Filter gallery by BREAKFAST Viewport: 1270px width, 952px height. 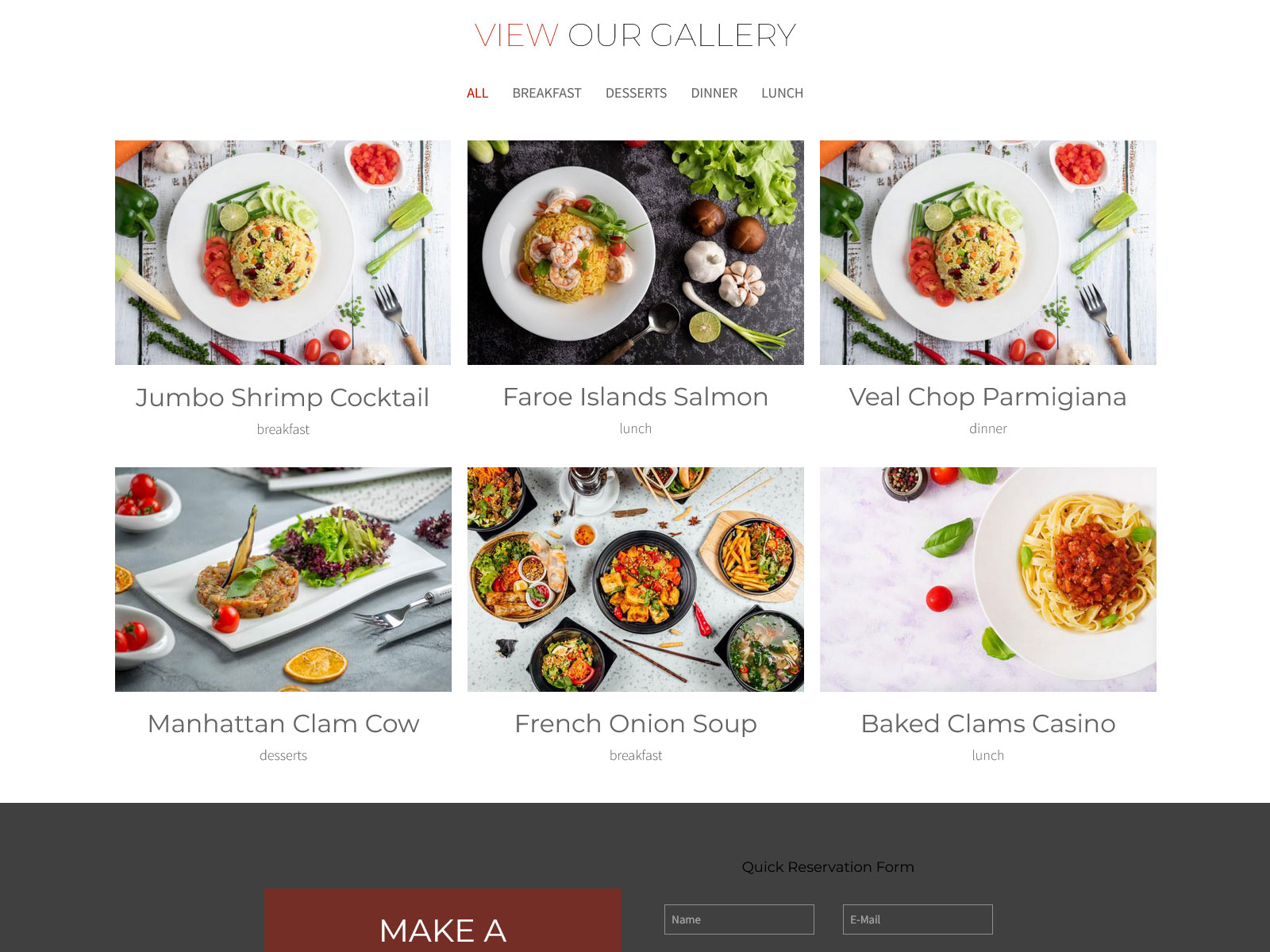point(546,93)
